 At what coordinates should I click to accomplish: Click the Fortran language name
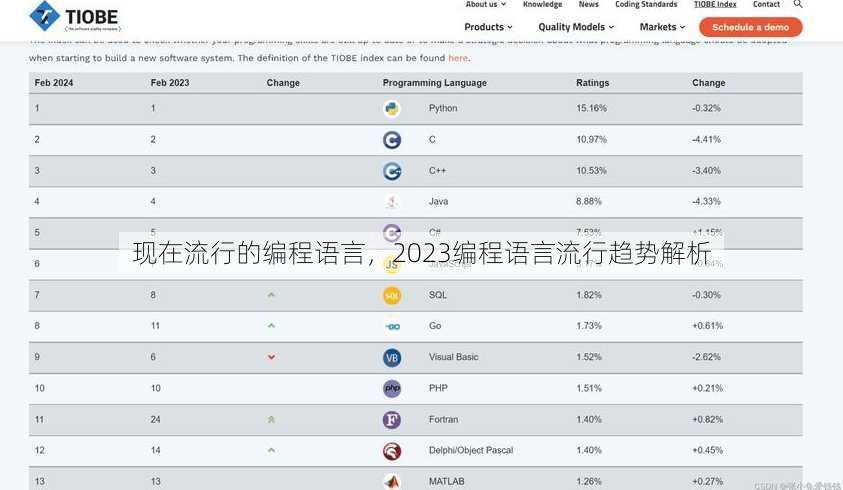tap(444, 420)
